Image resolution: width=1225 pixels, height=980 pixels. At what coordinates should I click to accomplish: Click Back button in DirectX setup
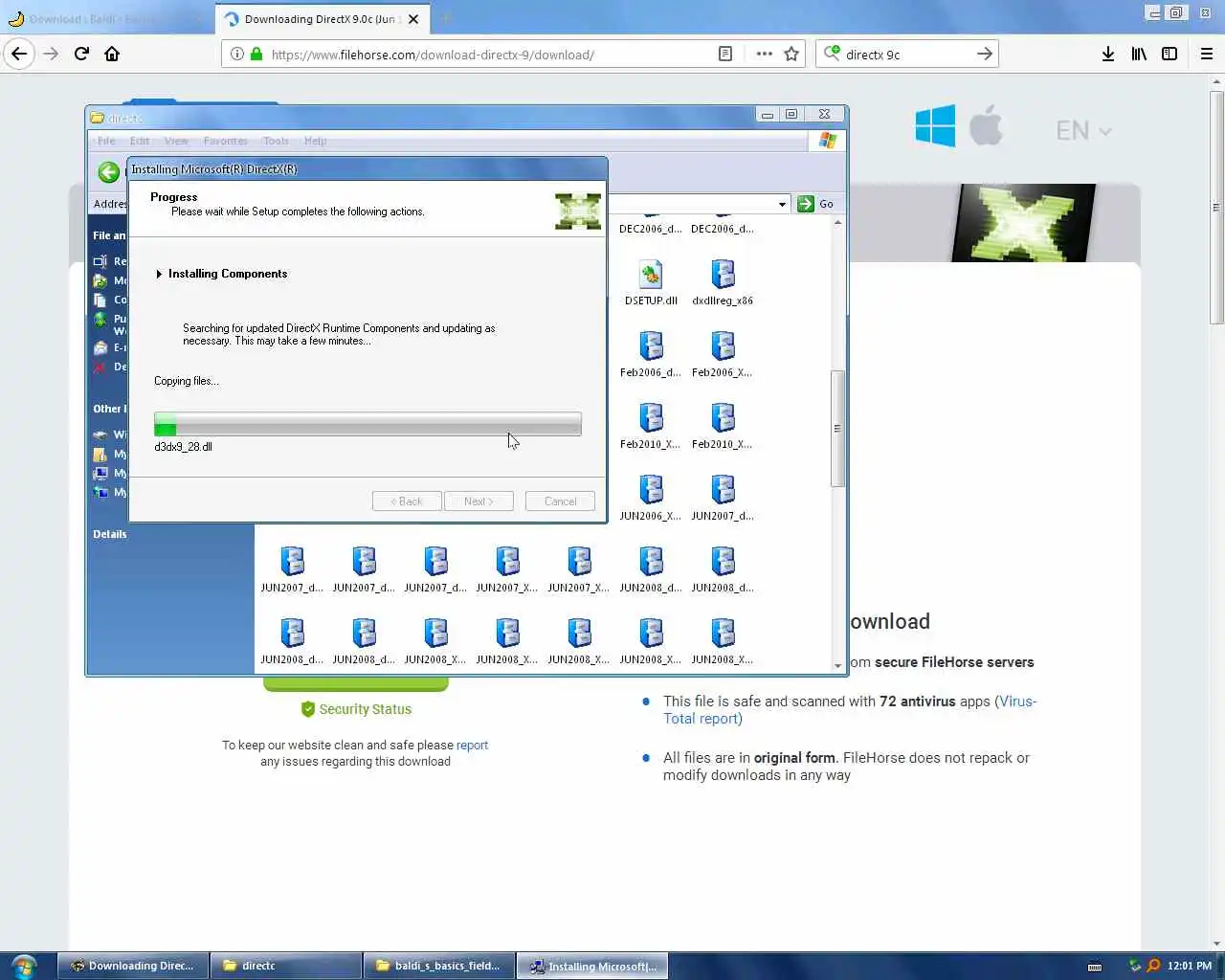(407, 501)
